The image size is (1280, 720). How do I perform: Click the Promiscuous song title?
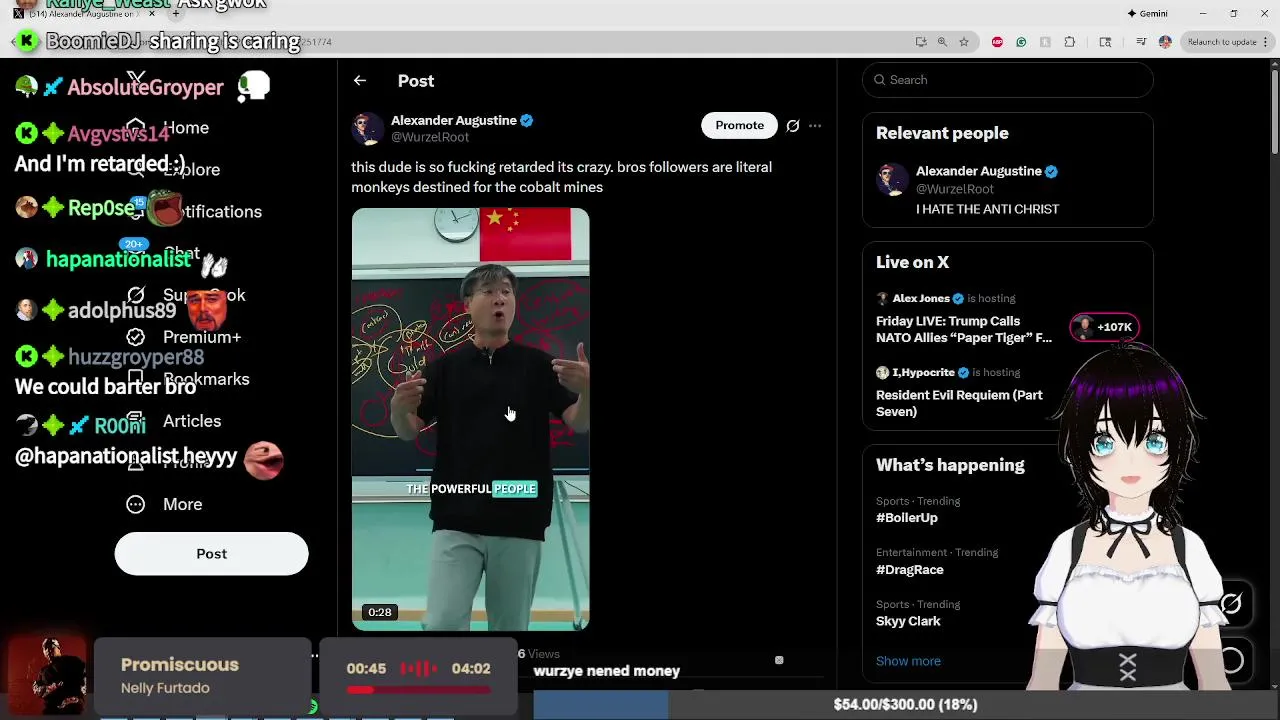click(180, 665)
